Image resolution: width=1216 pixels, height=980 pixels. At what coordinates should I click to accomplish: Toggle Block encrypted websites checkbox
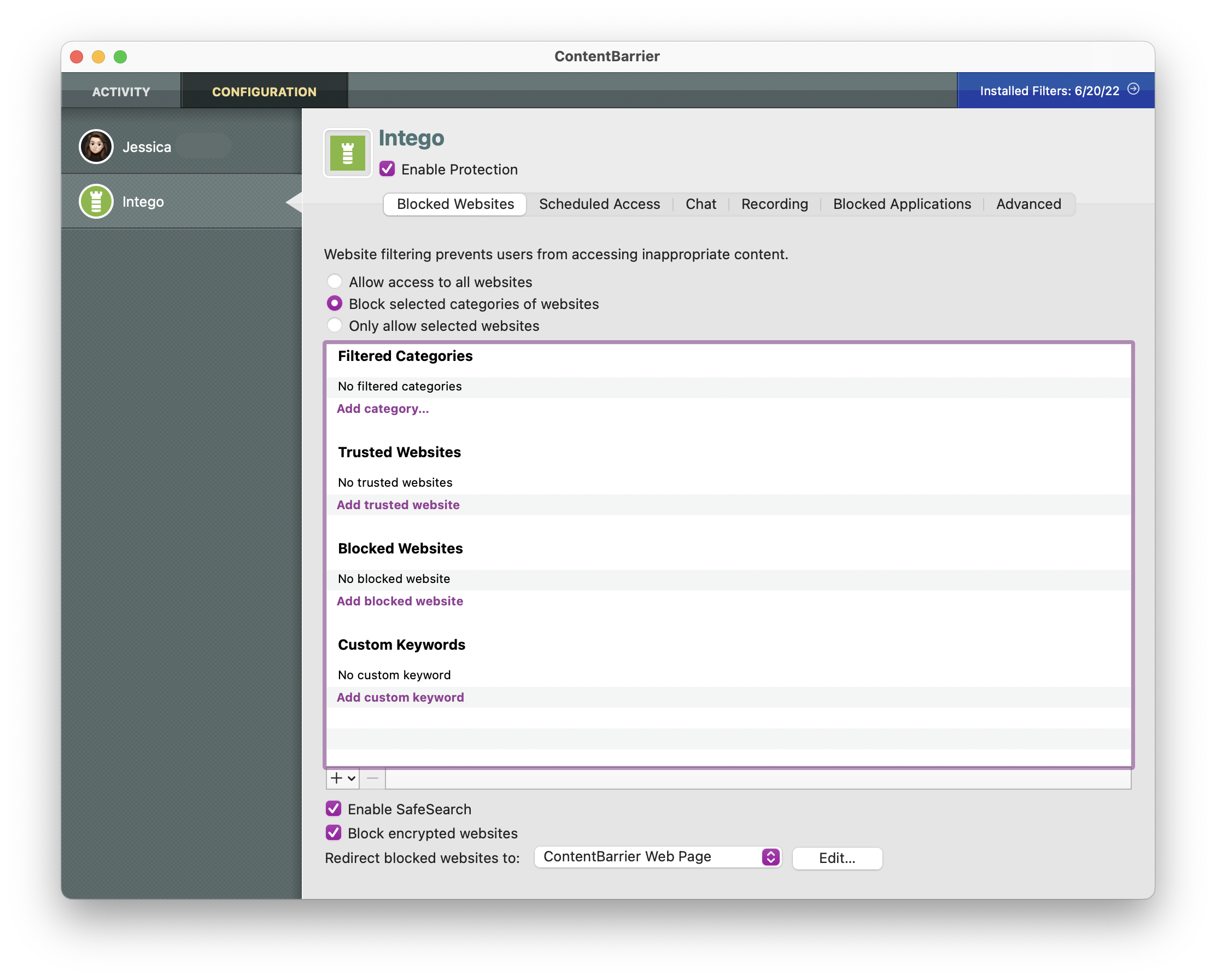[x=334, y=833]
